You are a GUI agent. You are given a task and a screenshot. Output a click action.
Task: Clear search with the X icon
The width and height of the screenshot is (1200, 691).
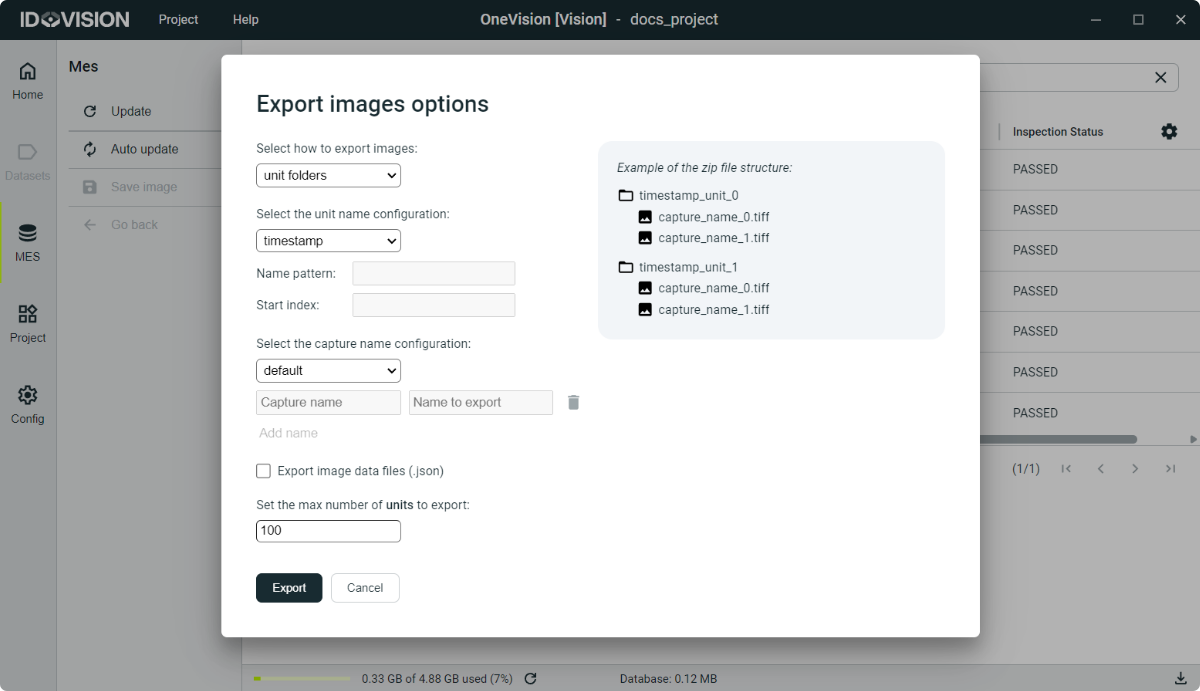(1160, 77)
